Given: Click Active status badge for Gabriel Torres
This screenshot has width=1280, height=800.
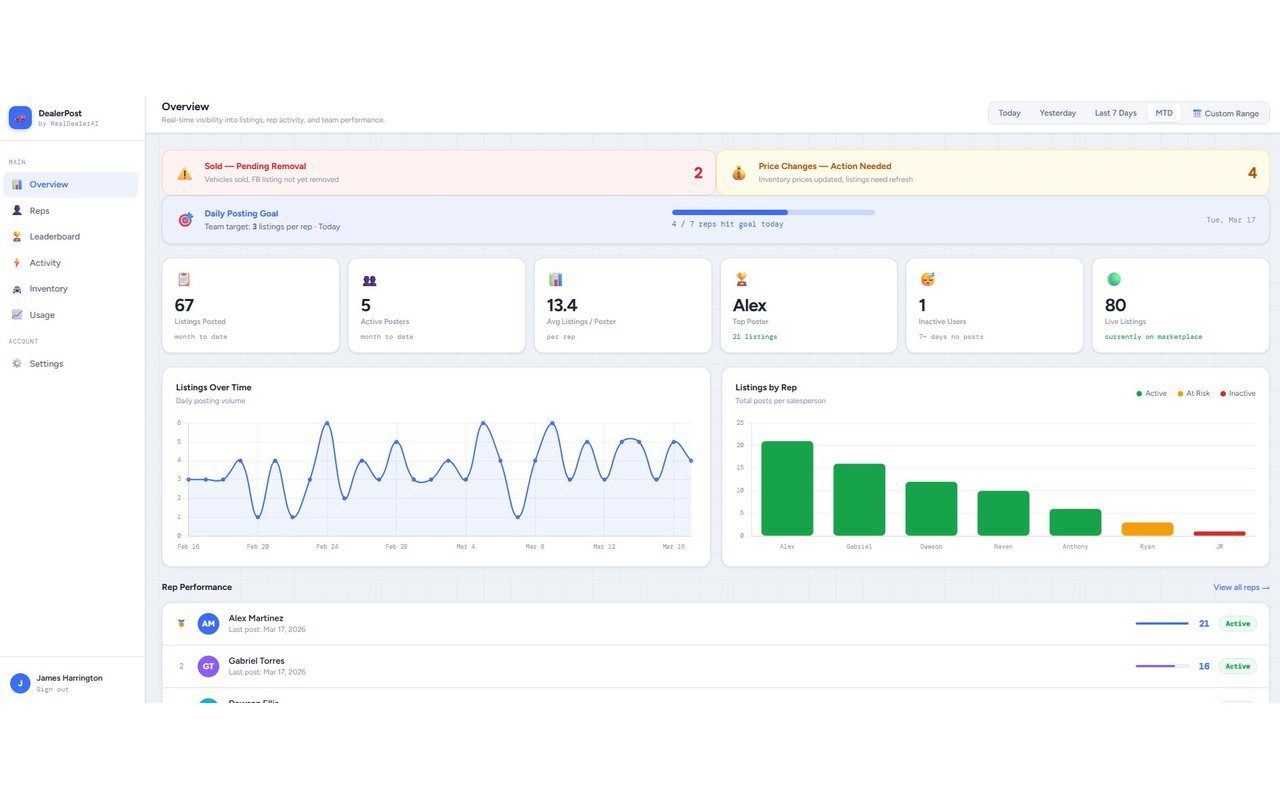Looking at the screenshot, I should (x=1237, y=666).
